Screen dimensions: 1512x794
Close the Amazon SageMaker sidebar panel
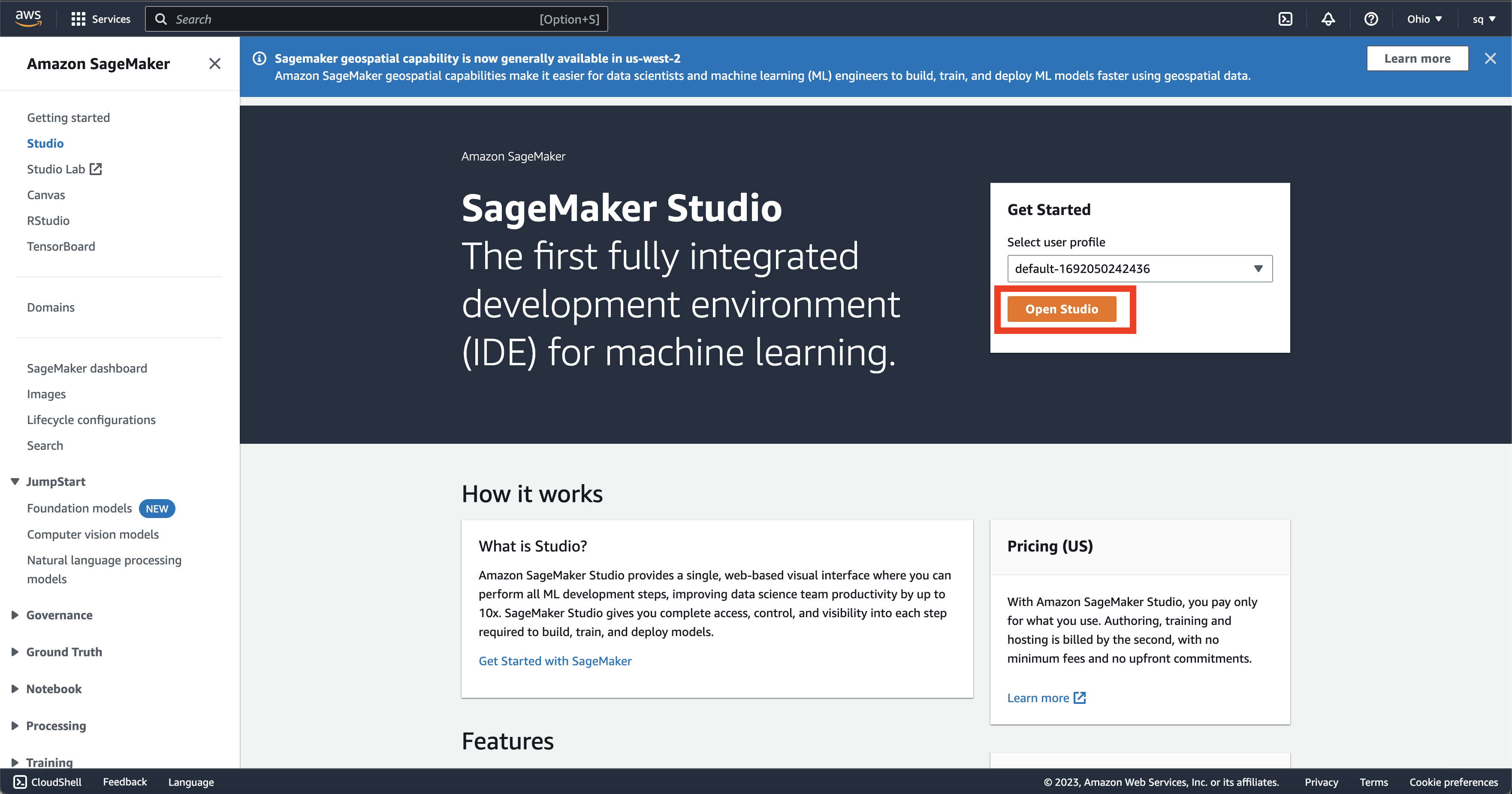pyautogui.click(x=215, y=64)
